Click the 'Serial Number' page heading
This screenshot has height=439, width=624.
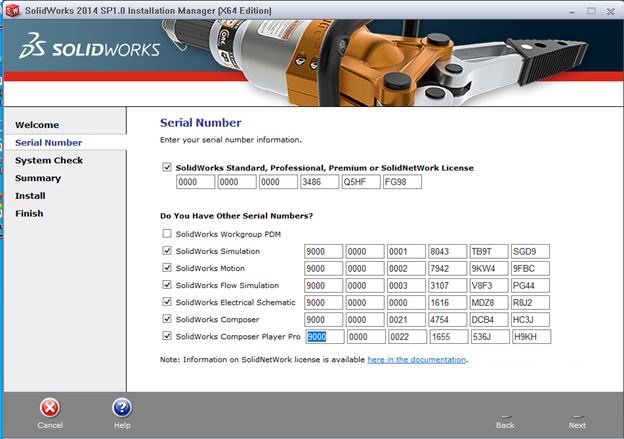coord(201,123)
